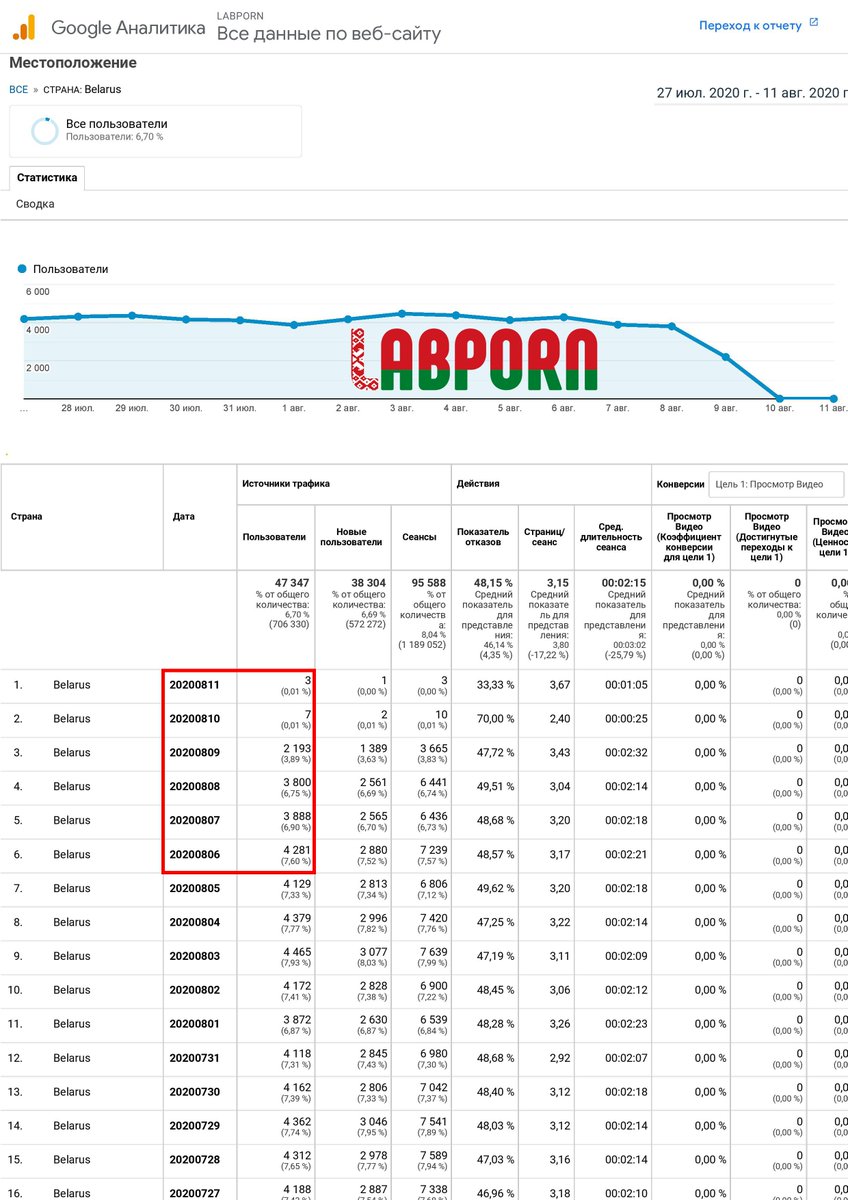The width and height of the screenshot is (848, 1200).
Task: Click chart point at '3 авг.' peak
Action: pos(402,313)
